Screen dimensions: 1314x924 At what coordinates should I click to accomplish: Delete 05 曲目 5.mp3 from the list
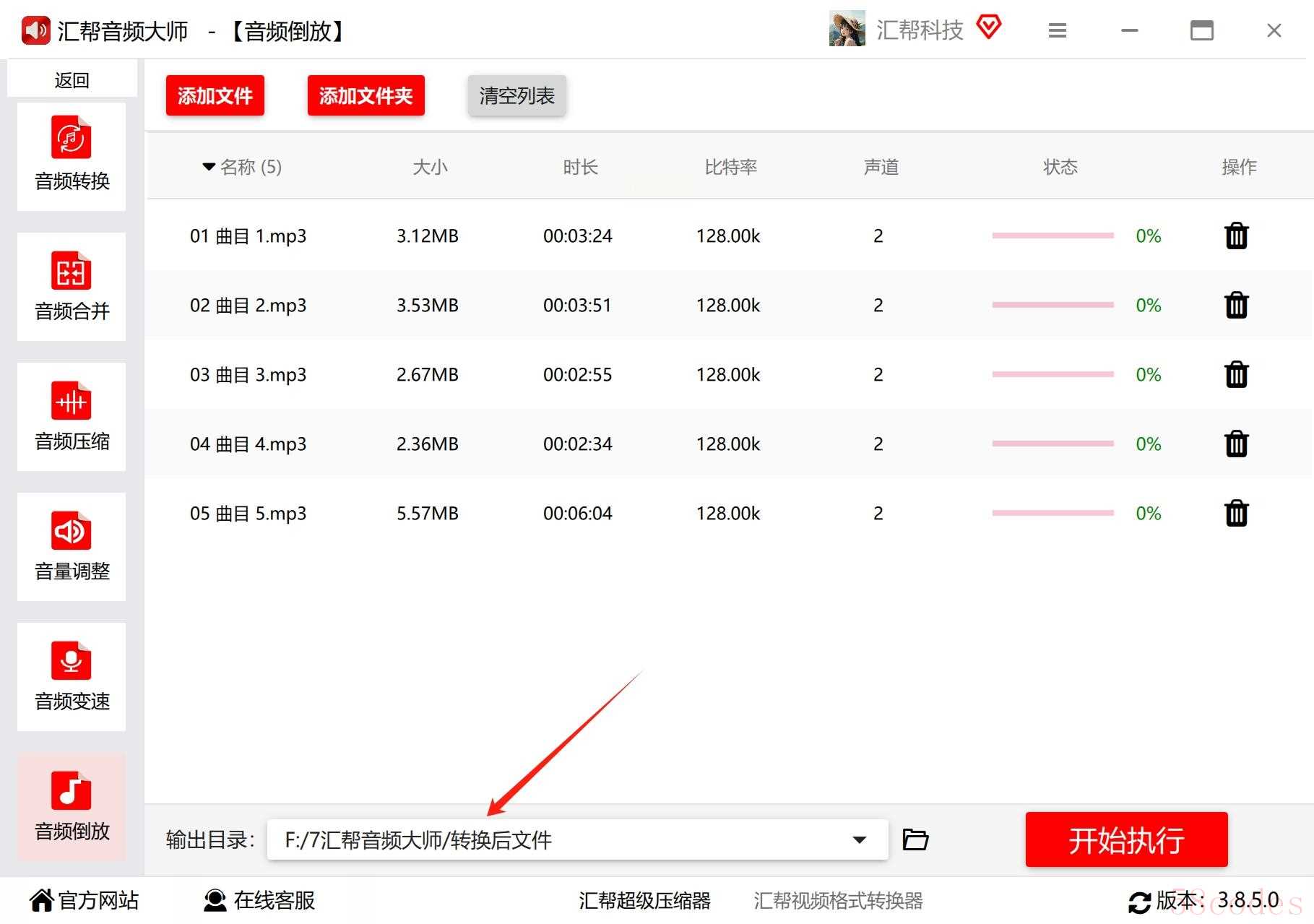point(1236,514)
